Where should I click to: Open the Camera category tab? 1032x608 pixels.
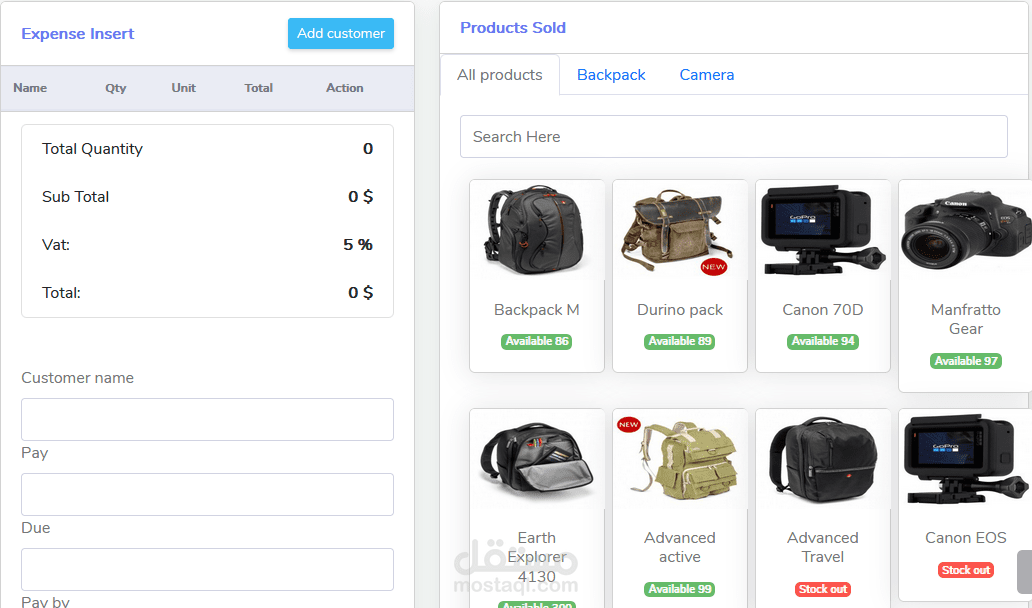(x=706, y=75)
